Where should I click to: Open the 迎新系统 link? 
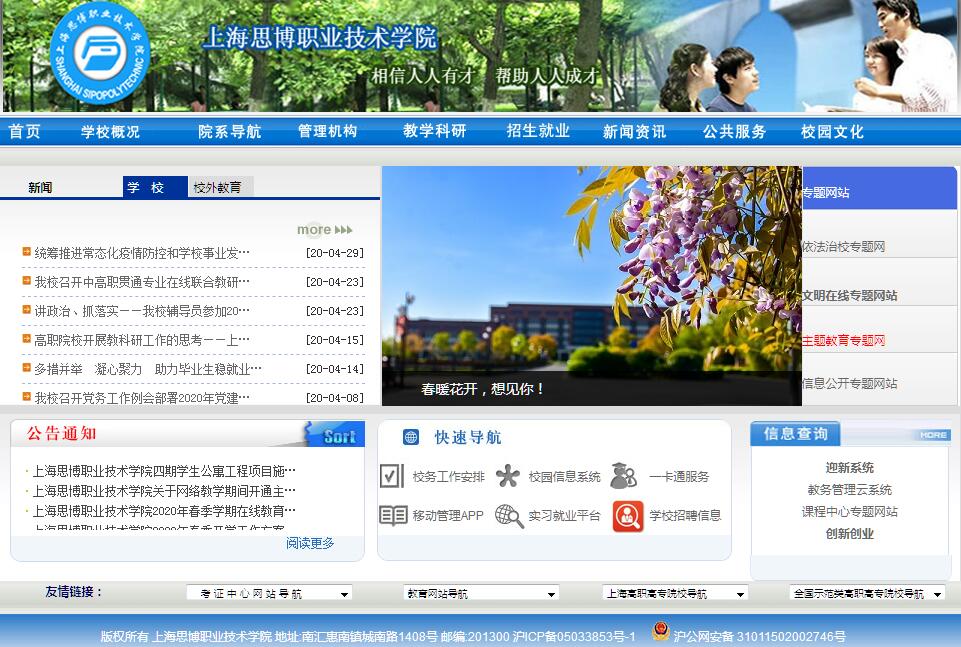pos(849,468)
